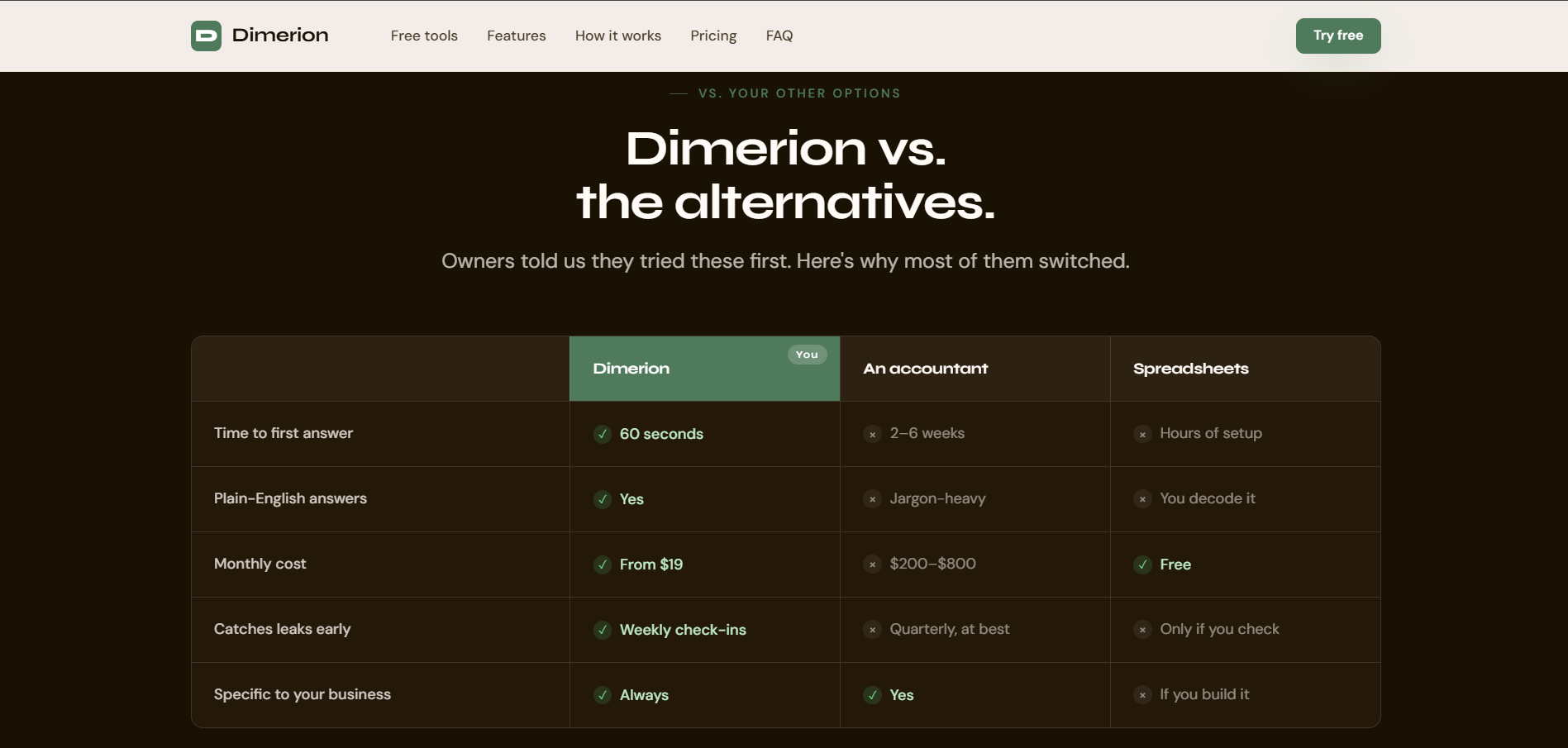Click the check icon beside accountant's Yes

pyautogui.click(x=872, y=695)
